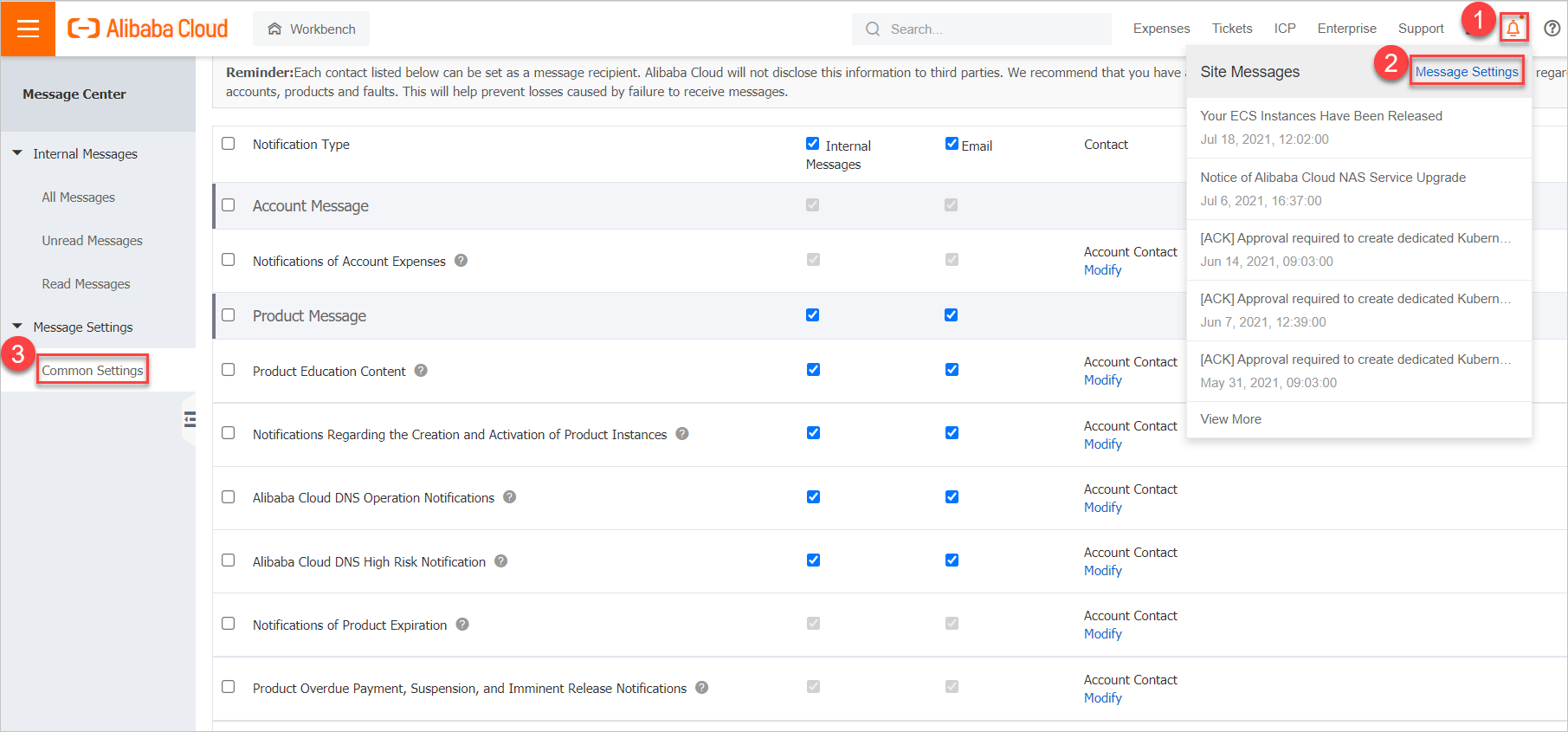
Task: Click the notification bell icon
Action: 1513,29
